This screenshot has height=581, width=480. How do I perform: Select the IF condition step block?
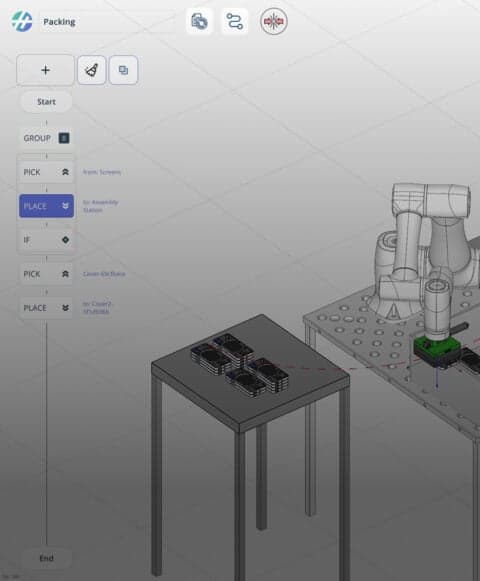coord(46,240)
